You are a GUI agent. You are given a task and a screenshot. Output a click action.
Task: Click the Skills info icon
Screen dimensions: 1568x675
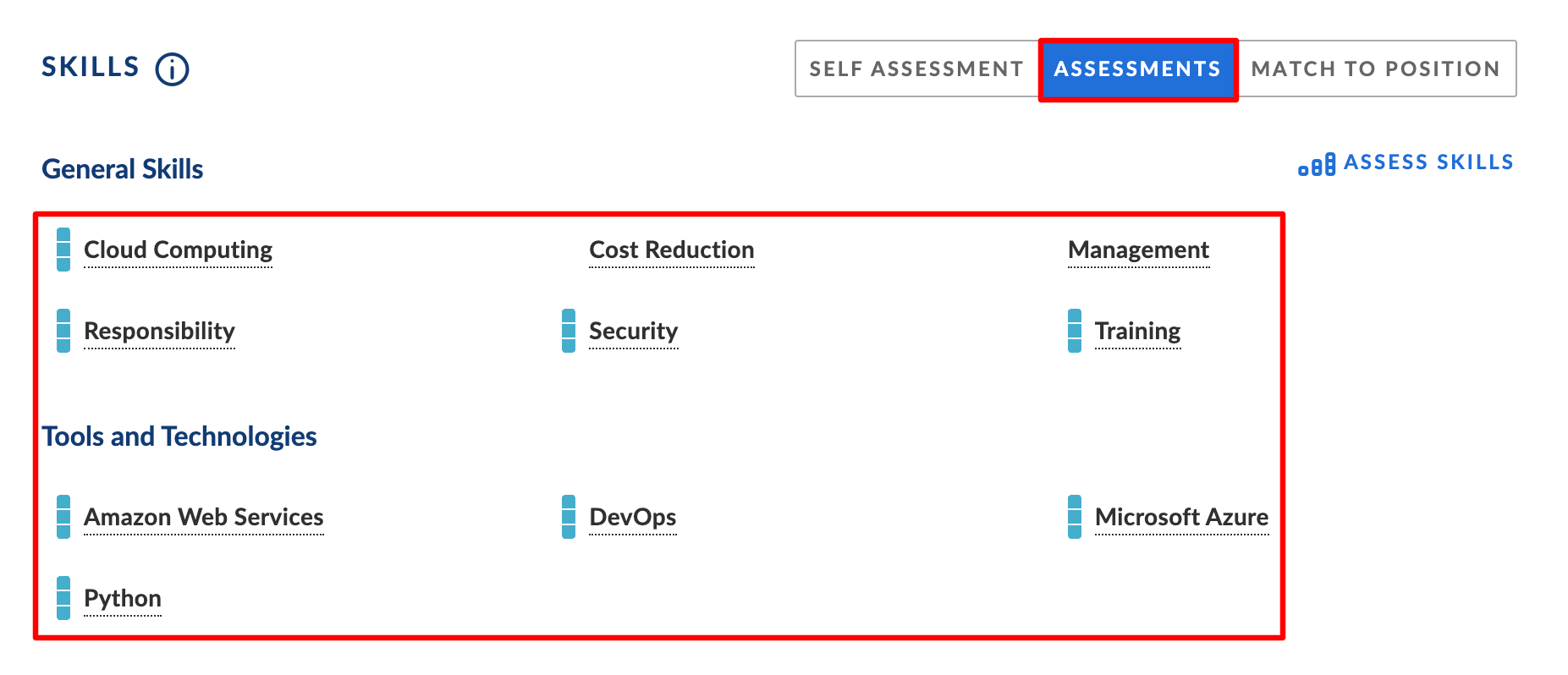coord(172,69)
